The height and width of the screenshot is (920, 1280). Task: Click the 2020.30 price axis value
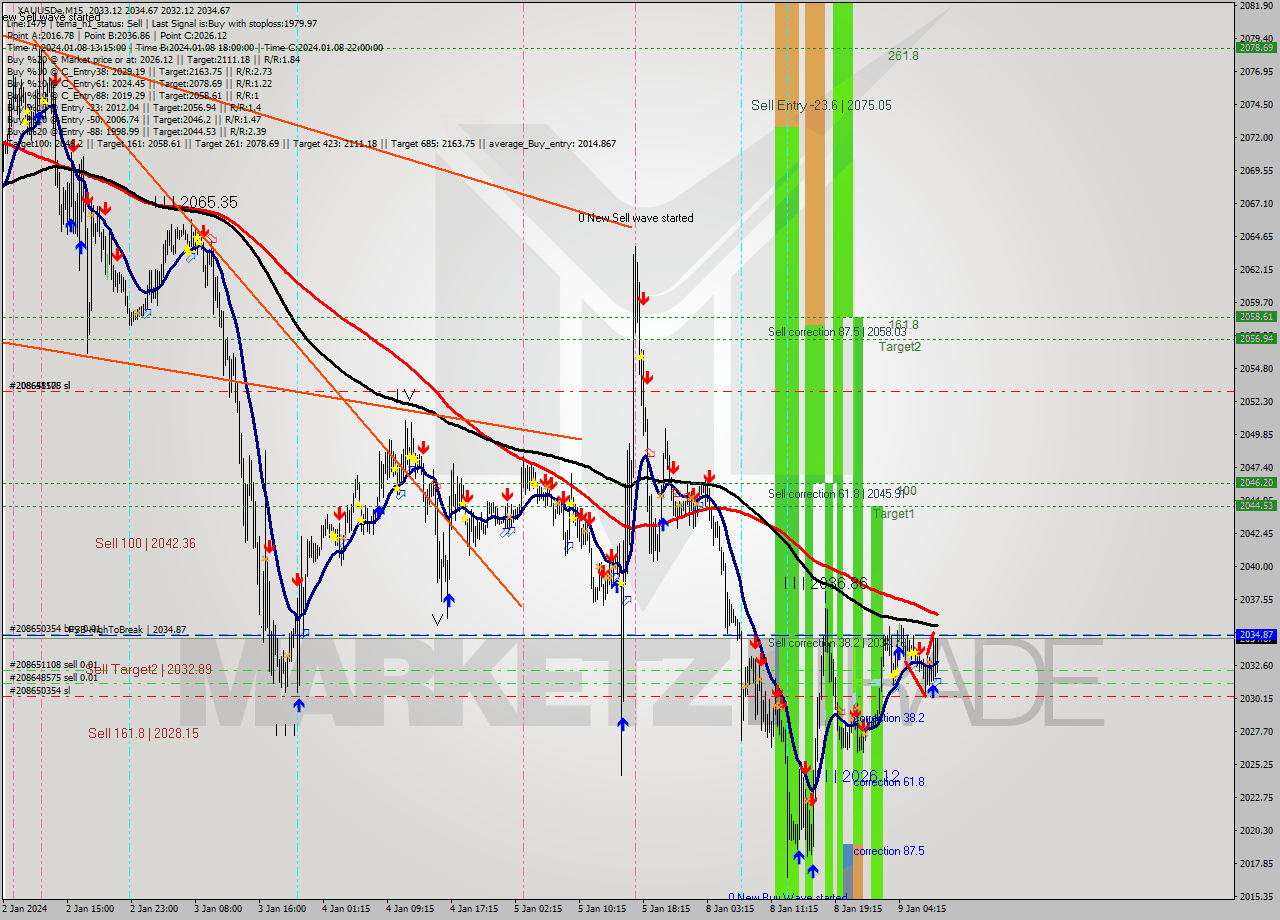[x=1255, y=830]
